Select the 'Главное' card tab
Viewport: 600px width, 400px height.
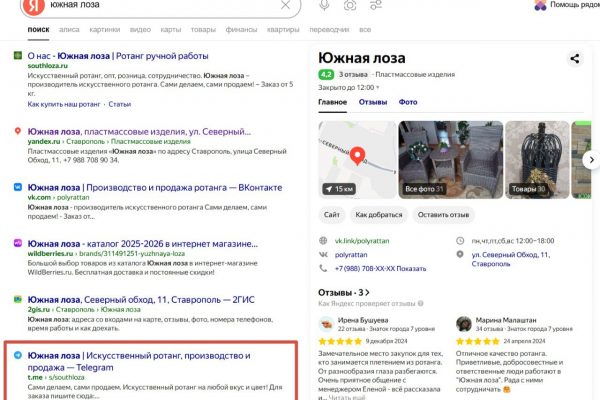pos(333,102)
